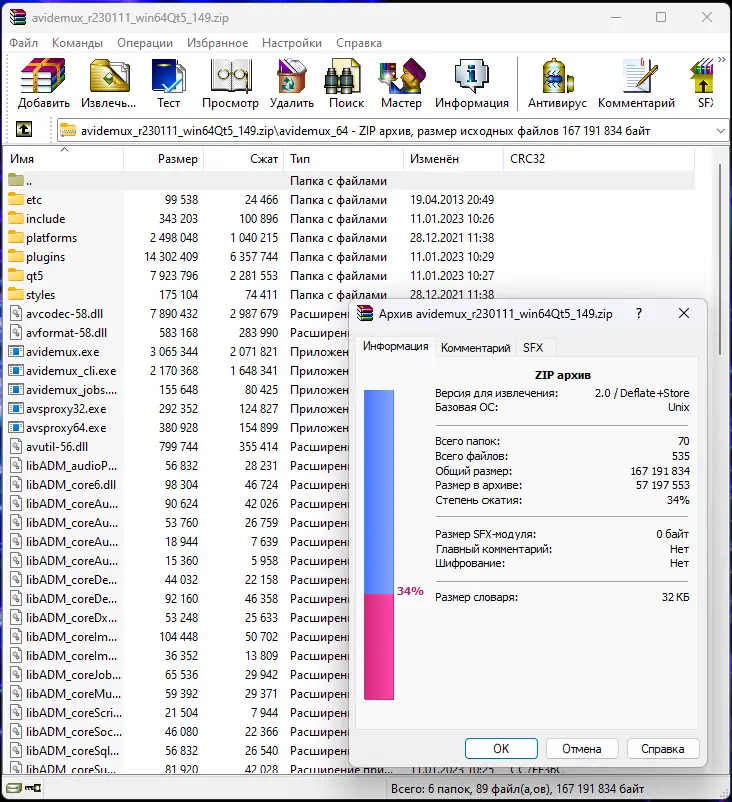Select the qt5 folder icon

[16, 275]
